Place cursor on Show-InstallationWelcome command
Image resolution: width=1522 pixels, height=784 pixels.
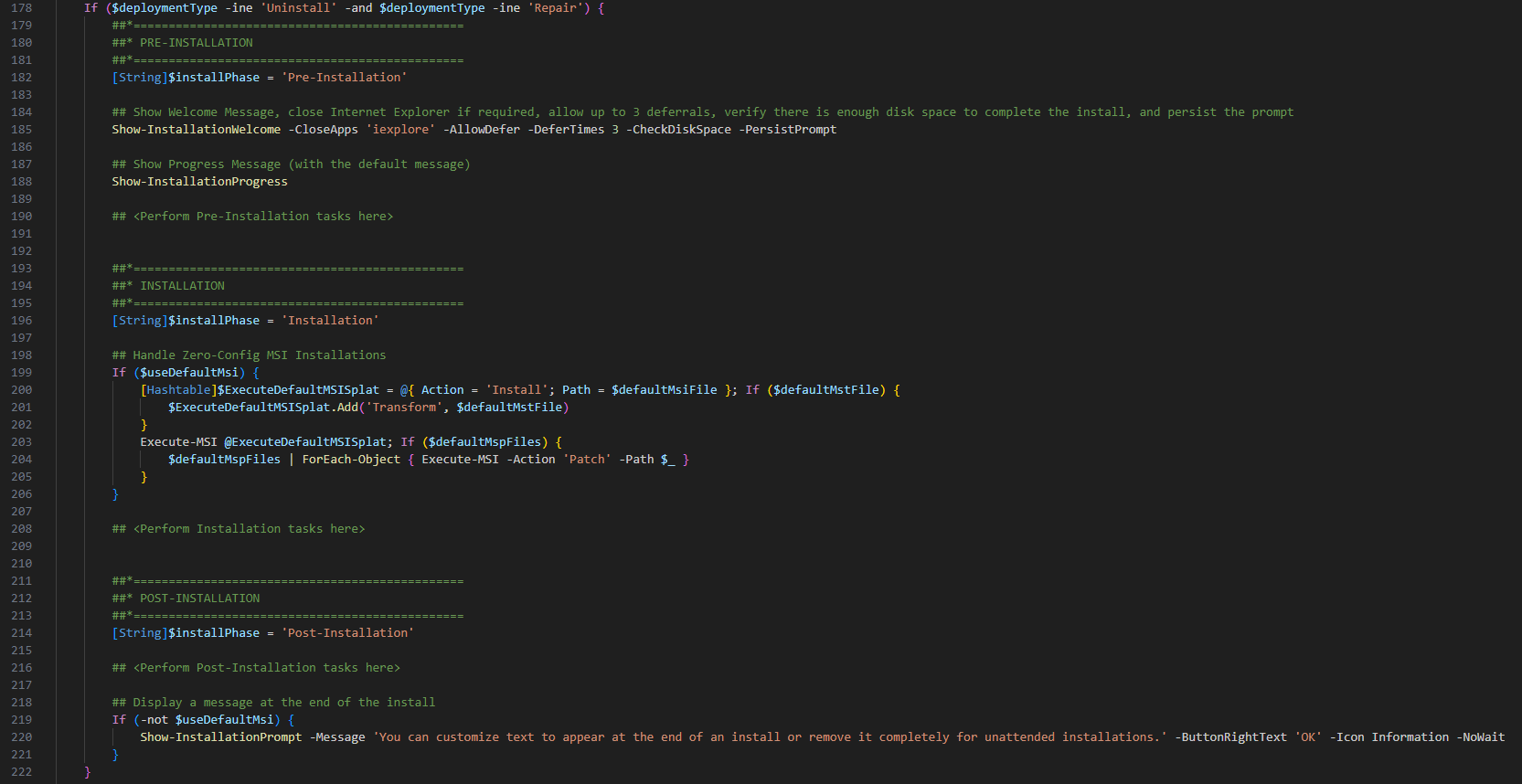196,130
